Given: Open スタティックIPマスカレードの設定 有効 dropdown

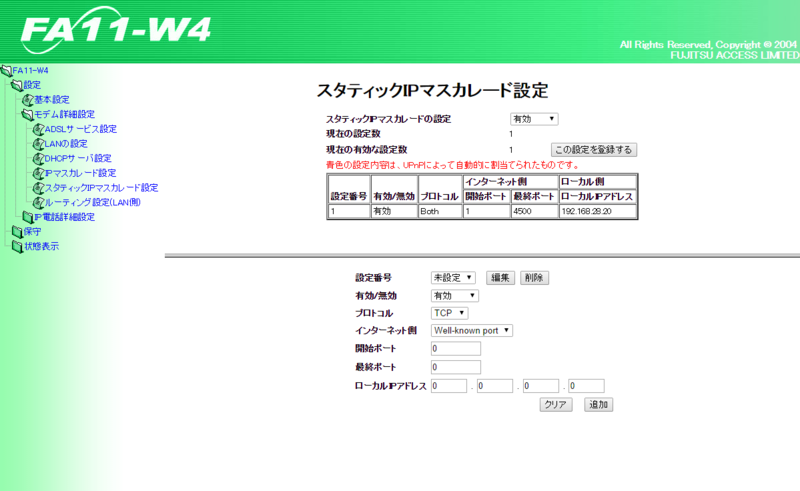Looking at the screenshot, I should tap(534, 119).
